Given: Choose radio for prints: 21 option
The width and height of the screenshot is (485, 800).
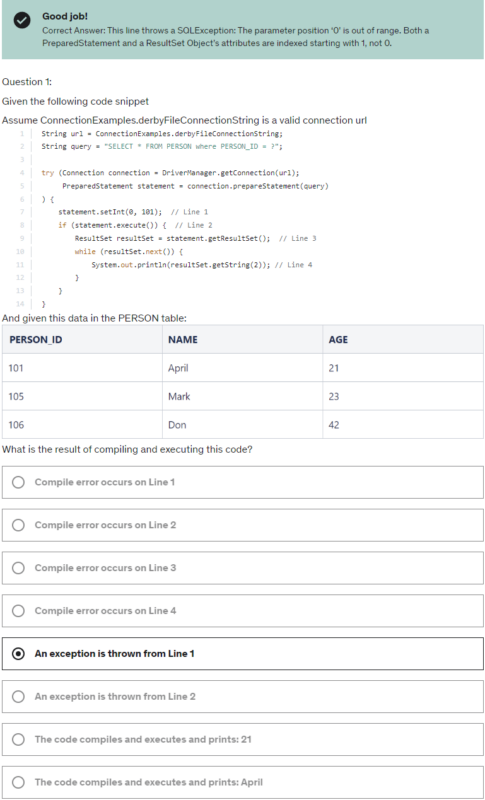Looking at the screenshot, I should [x=18, y=739].
